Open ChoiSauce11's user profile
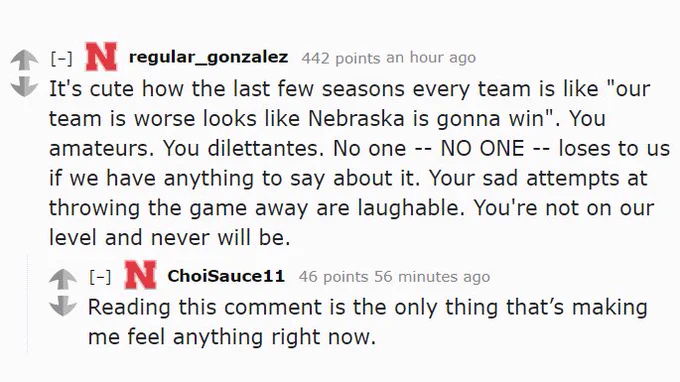This screenshot has height=382, width=680. pos(226,276)
